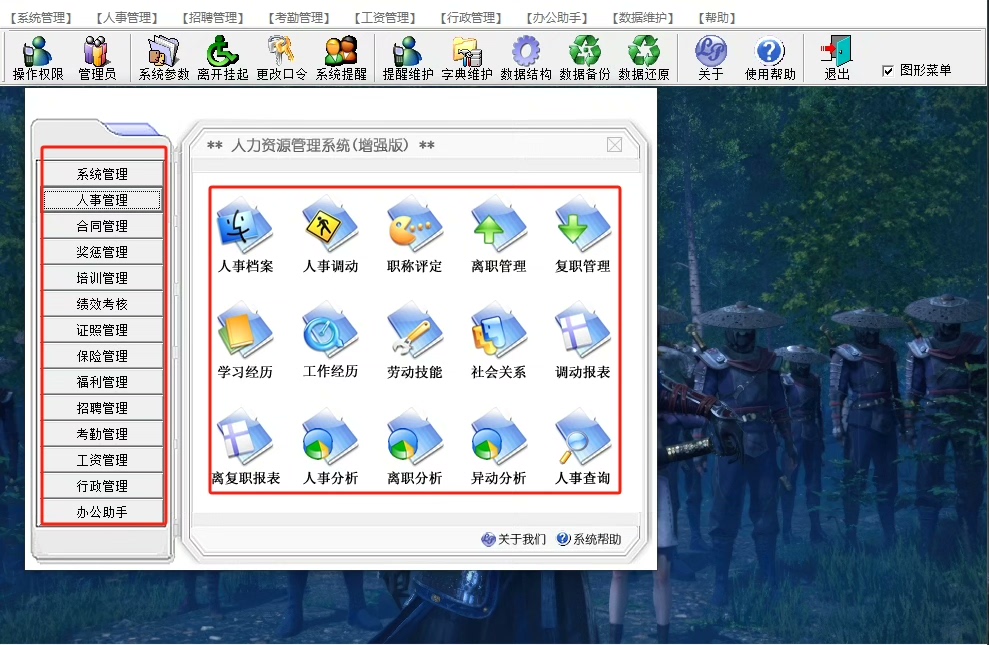Select 工资管理 in the sidebar
The width and height of the screenshot is (989, 645).
click(x=102, y=460)
